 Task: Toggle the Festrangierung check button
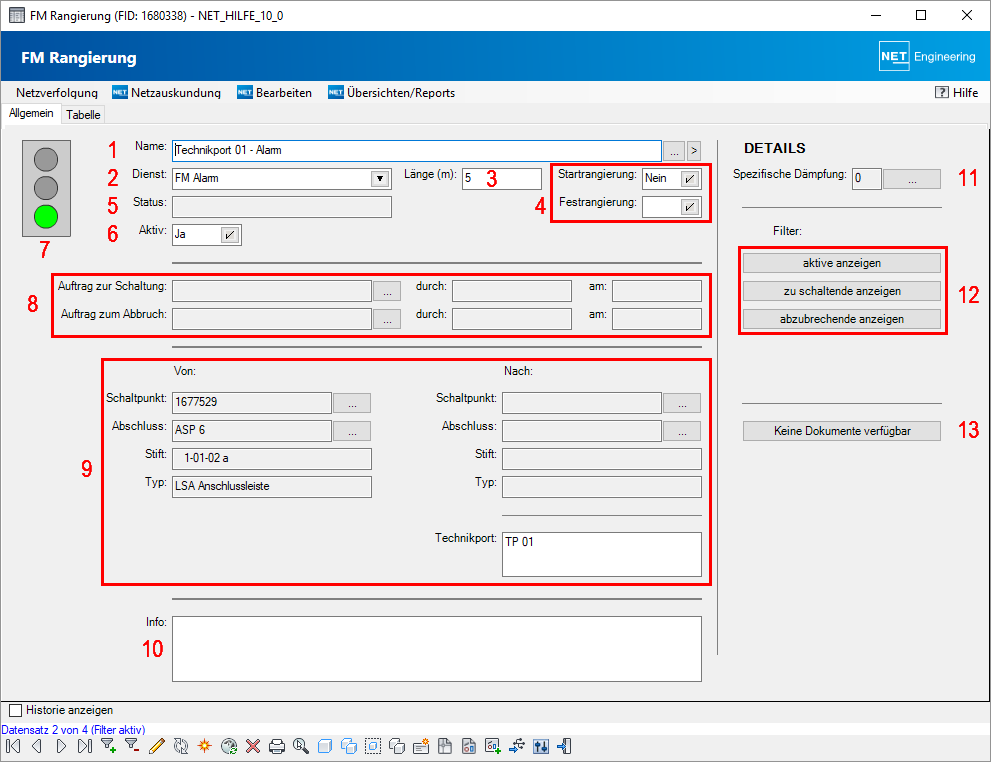point(690,207)
